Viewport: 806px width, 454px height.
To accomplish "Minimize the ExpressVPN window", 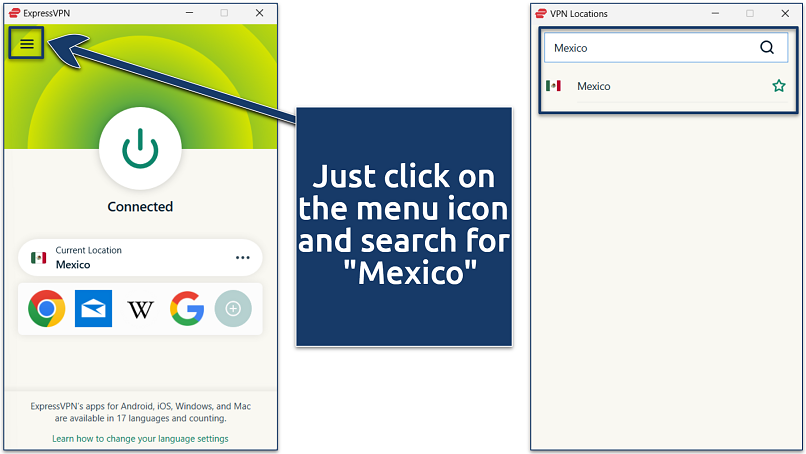I will point(190,13).
